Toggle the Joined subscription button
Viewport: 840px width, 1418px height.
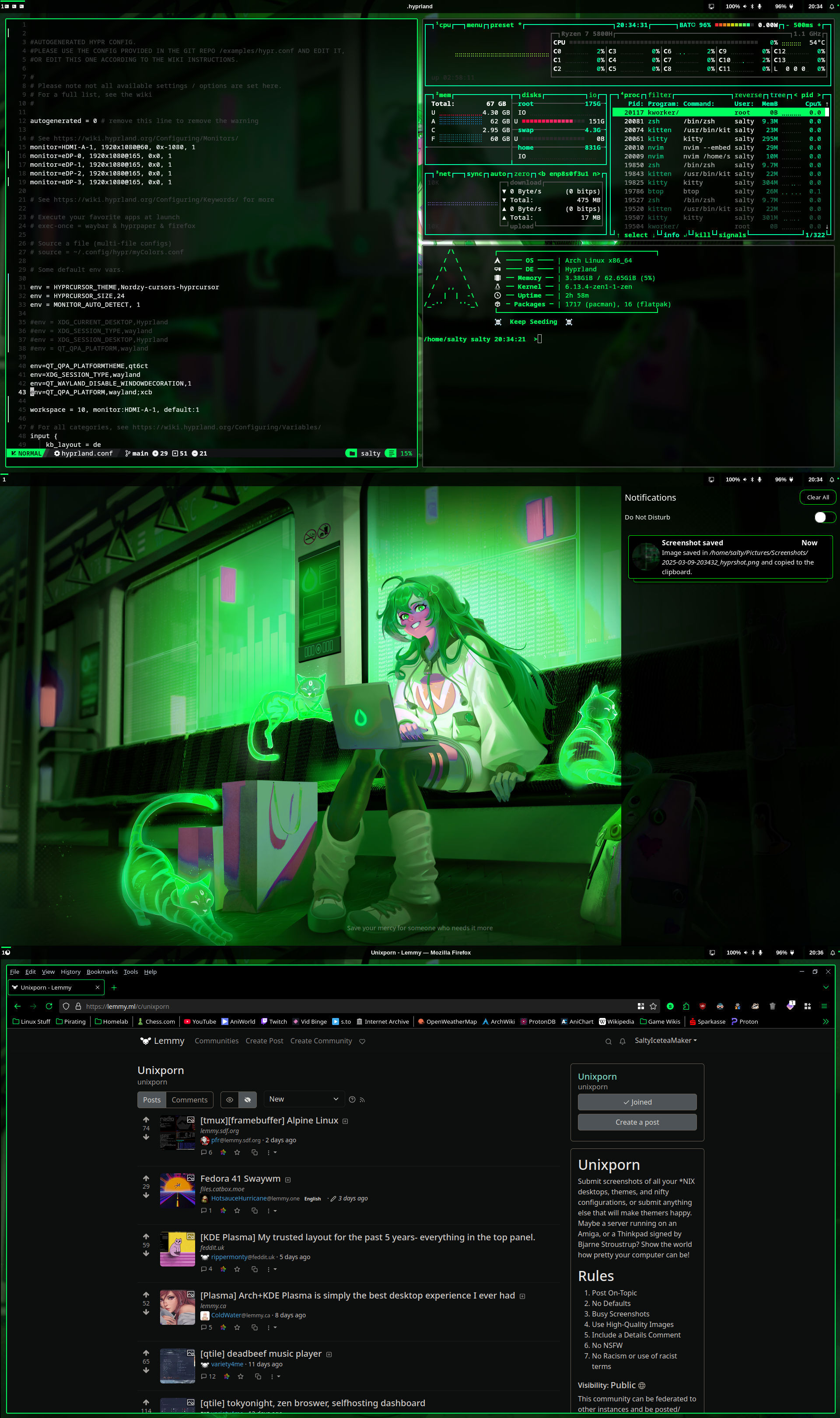pyautogui.click(x=637, y=1102)
